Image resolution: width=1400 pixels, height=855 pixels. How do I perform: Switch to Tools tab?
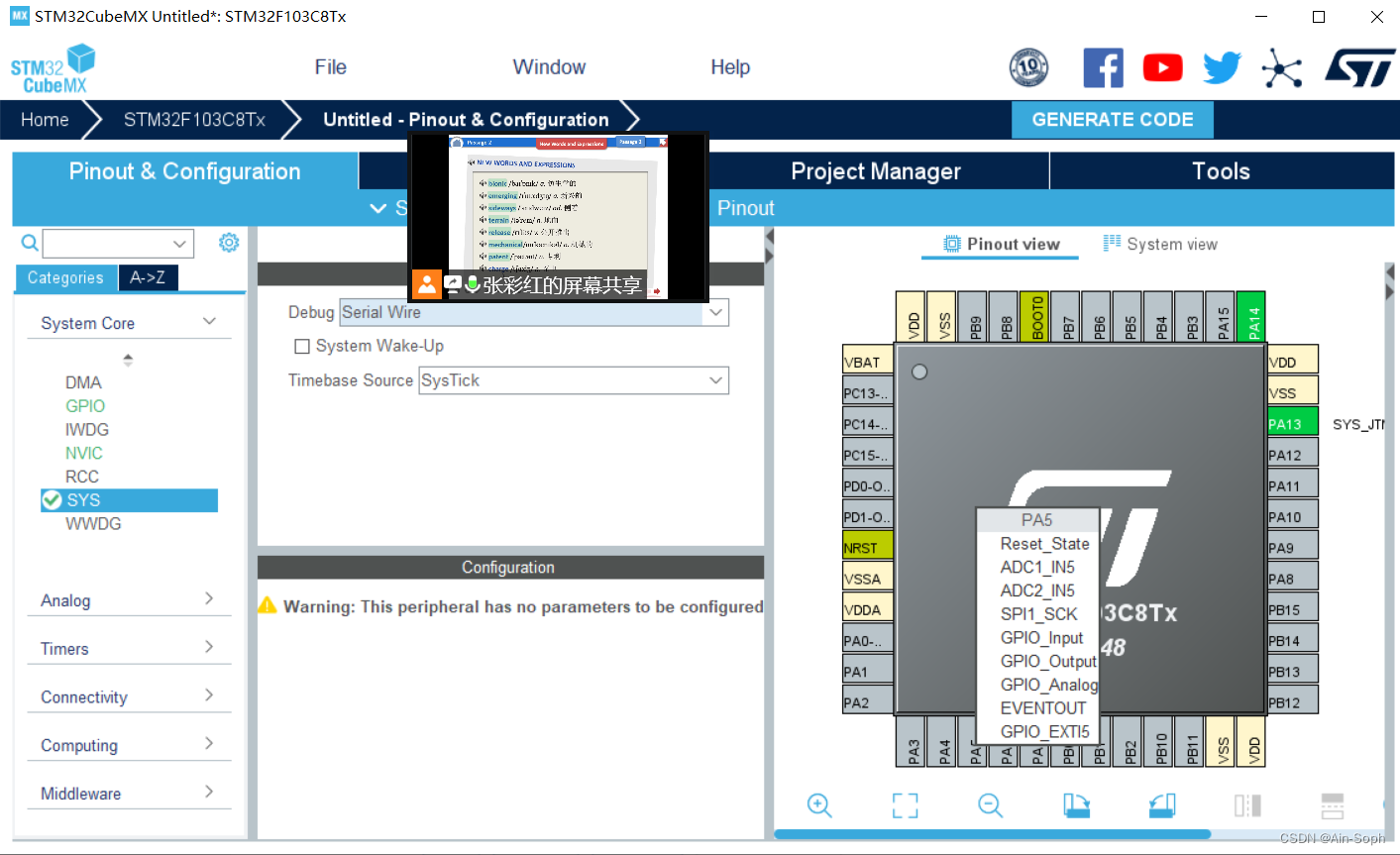pos(1222,171)
